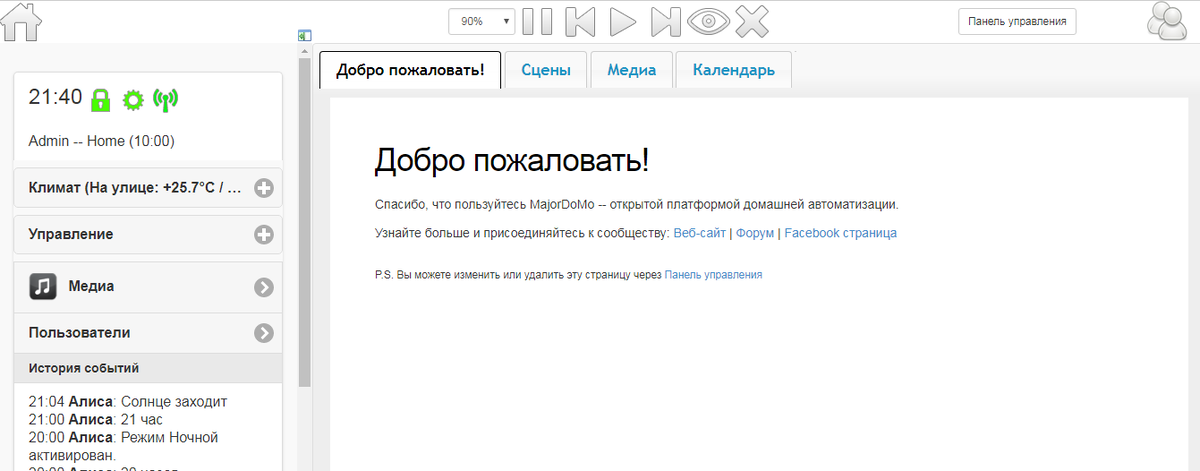The width and height of the screenshot is (1200, 471).
Task: Start playback with the play icon
Action: [623, 20]
